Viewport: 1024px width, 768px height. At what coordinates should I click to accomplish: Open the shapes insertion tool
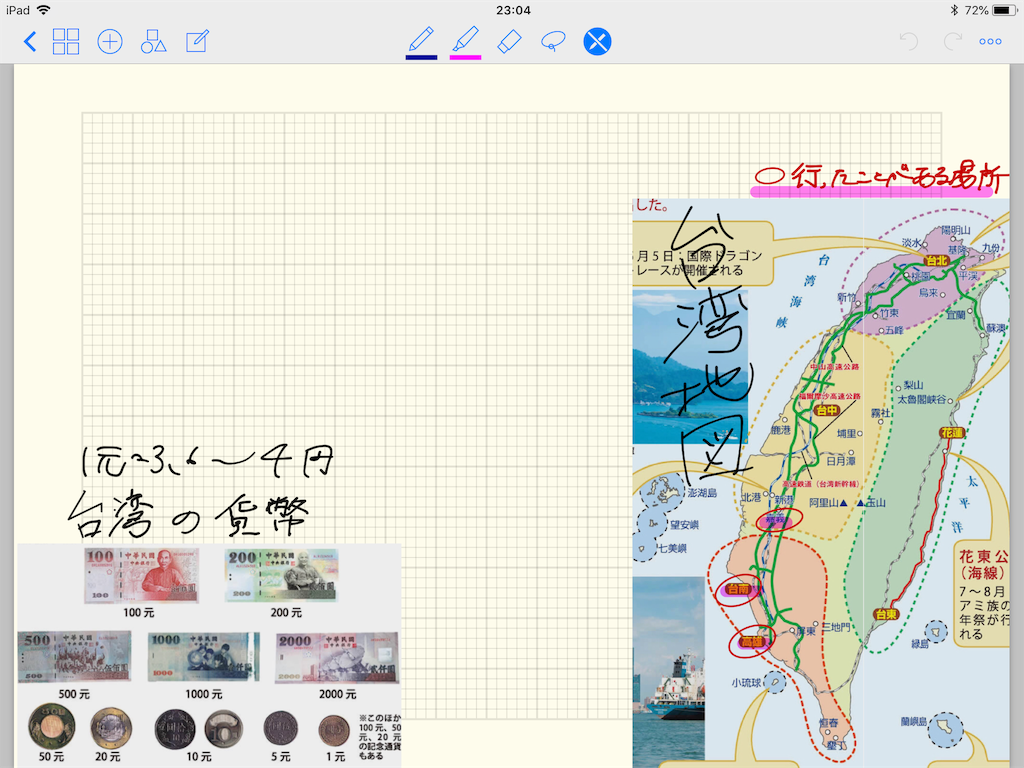pyautogui.click(x=153, y=42)
